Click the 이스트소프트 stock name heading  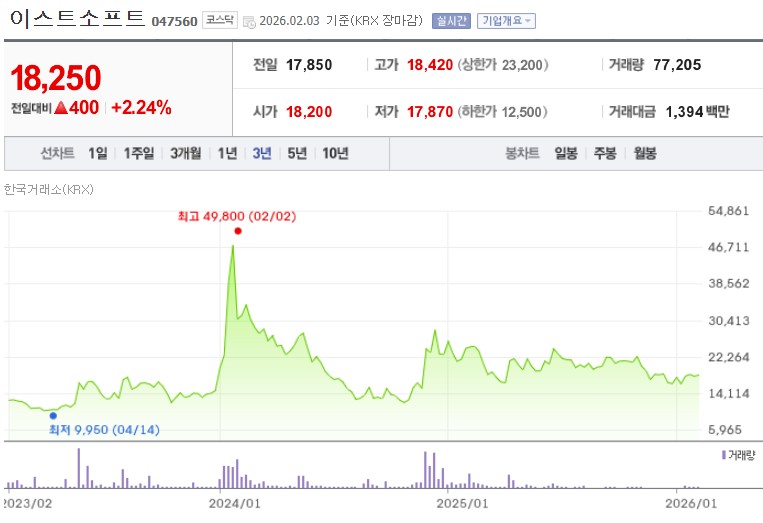[x=77, y=18]
